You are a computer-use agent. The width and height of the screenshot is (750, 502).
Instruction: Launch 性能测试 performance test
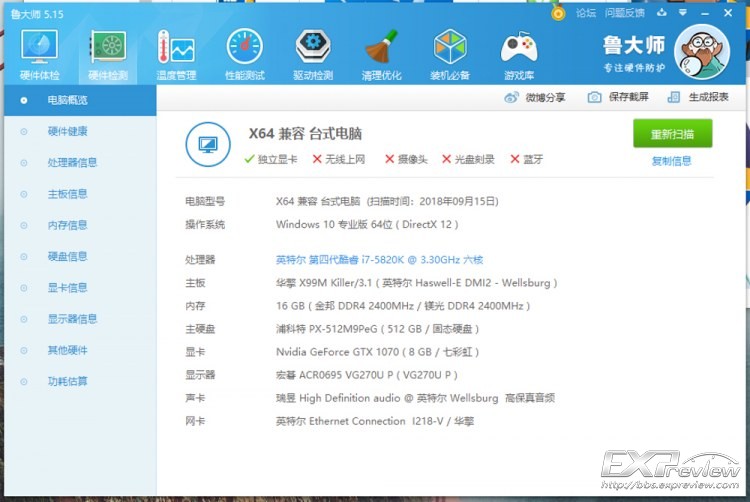click(244, 54)
